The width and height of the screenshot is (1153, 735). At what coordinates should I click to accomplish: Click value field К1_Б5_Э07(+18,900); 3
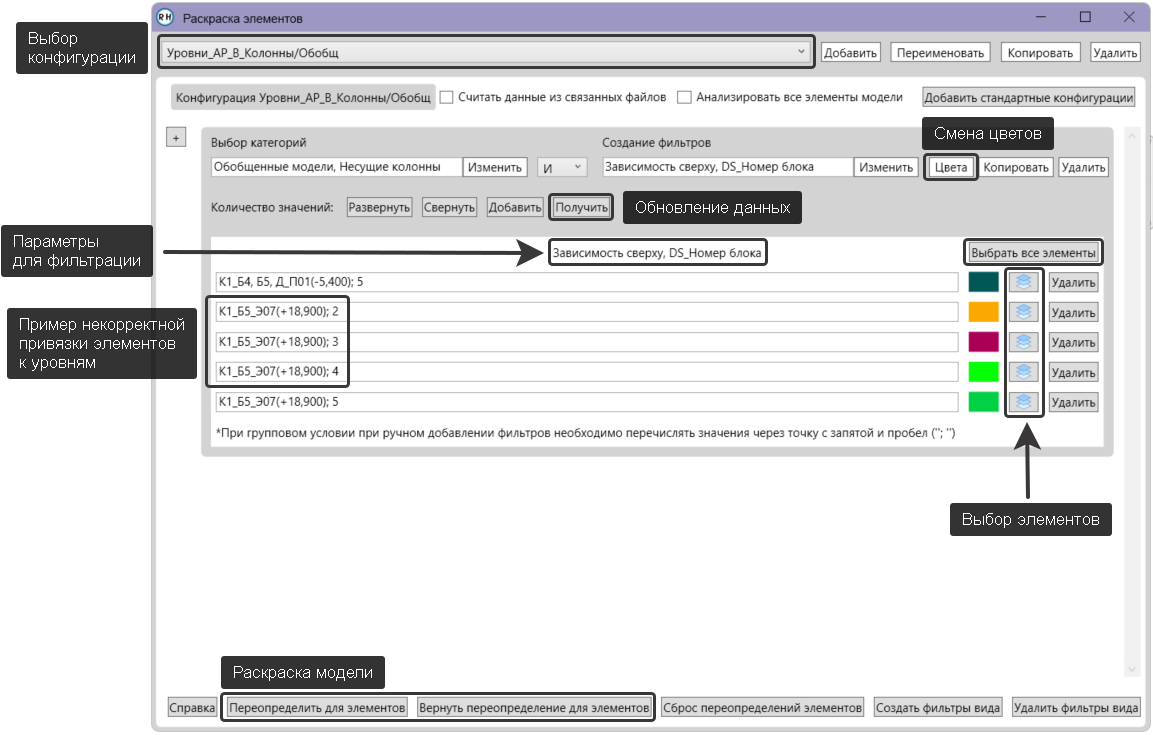(587, 343)
